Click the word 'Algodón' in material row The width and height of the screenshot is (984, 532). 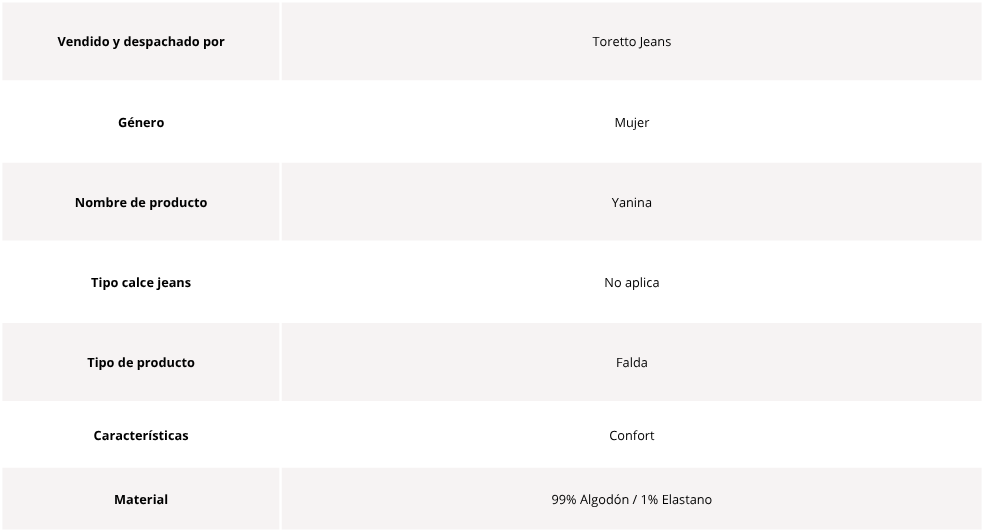tap(604, 499)
